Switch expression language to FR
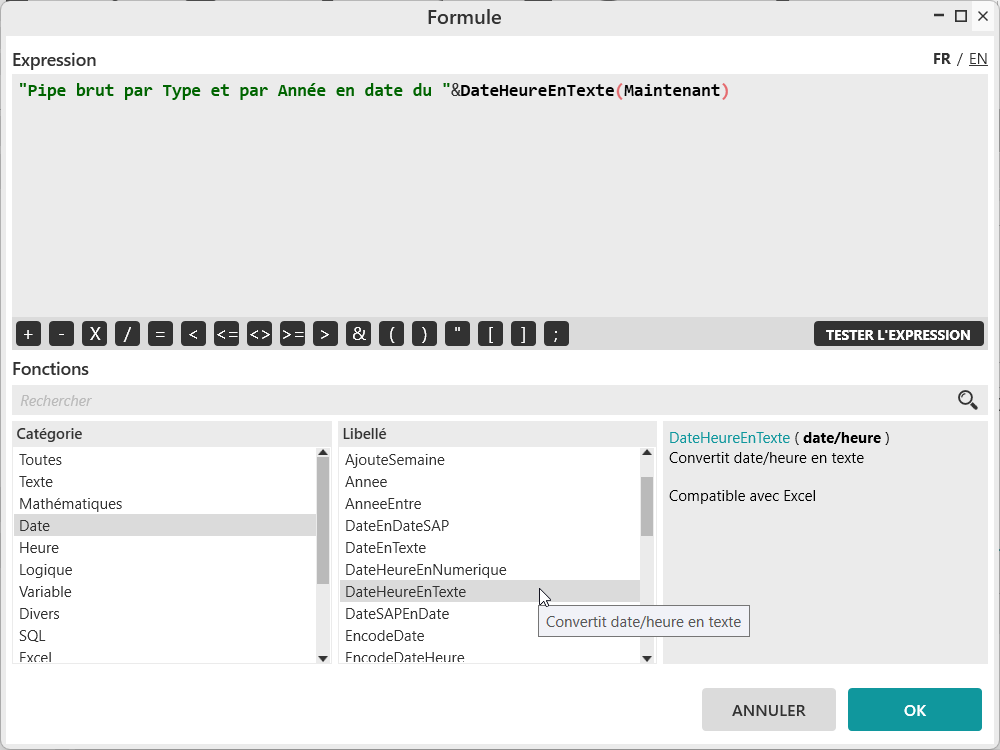This screenshot has height=750, width=1000. point(941,59)
